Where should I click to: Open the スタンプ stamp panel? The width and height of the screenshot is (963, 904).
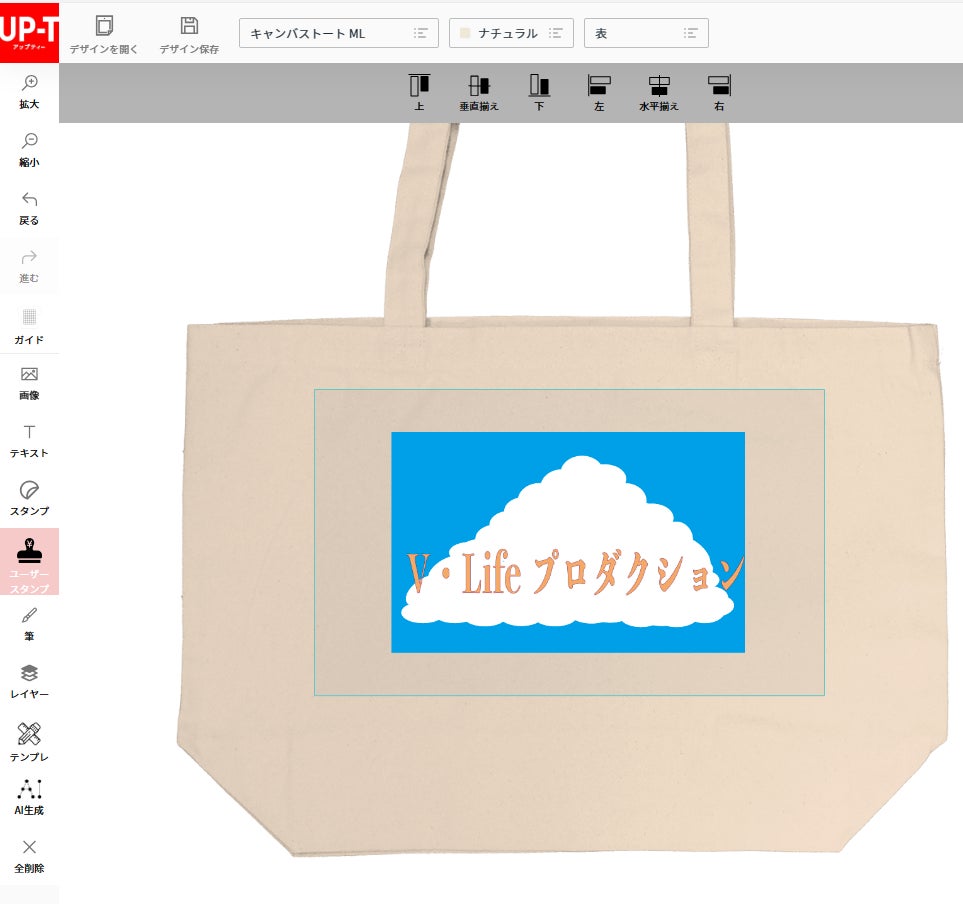pyautogui.click(x=29, y=497)
